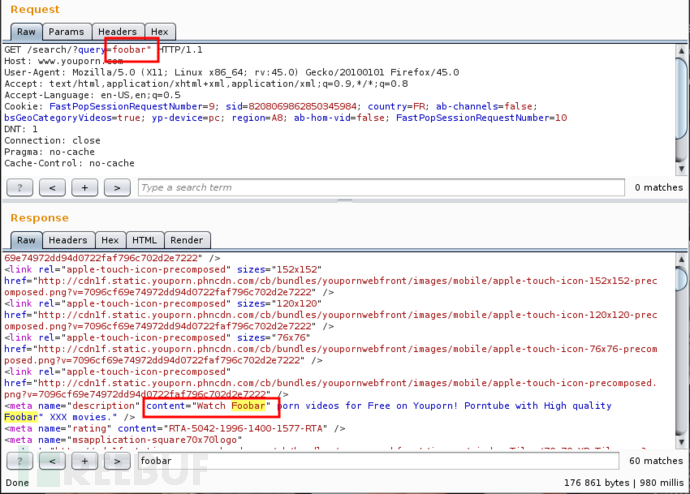Image resolution: width=690 pixels, height=494 pixels.
Task: Click the request next match '>' button
Action: click(117, 187)
